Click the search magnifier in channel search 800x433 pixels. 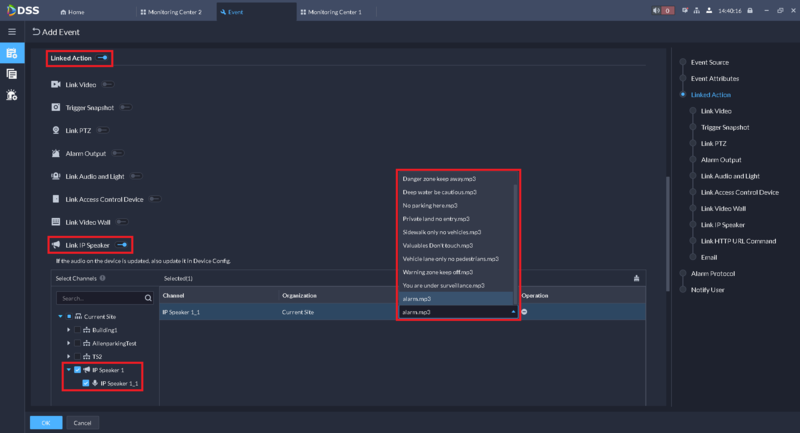(148, 298)
